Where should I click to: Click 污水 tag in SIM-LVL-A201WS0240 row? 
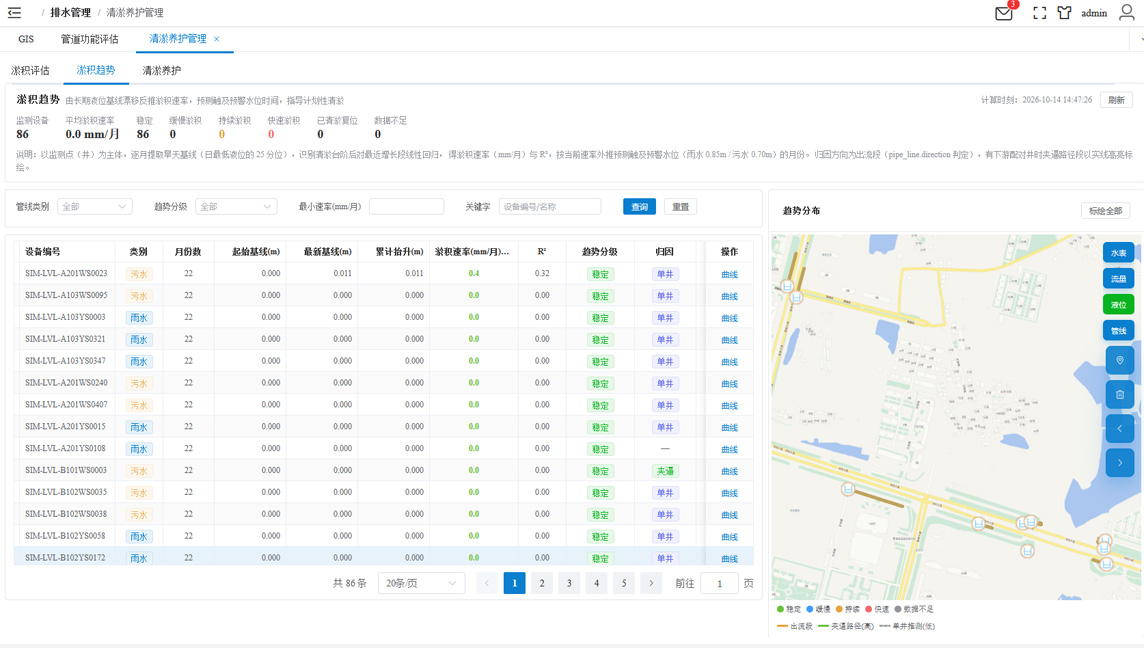pyautogui.click(x=139, y=384)
